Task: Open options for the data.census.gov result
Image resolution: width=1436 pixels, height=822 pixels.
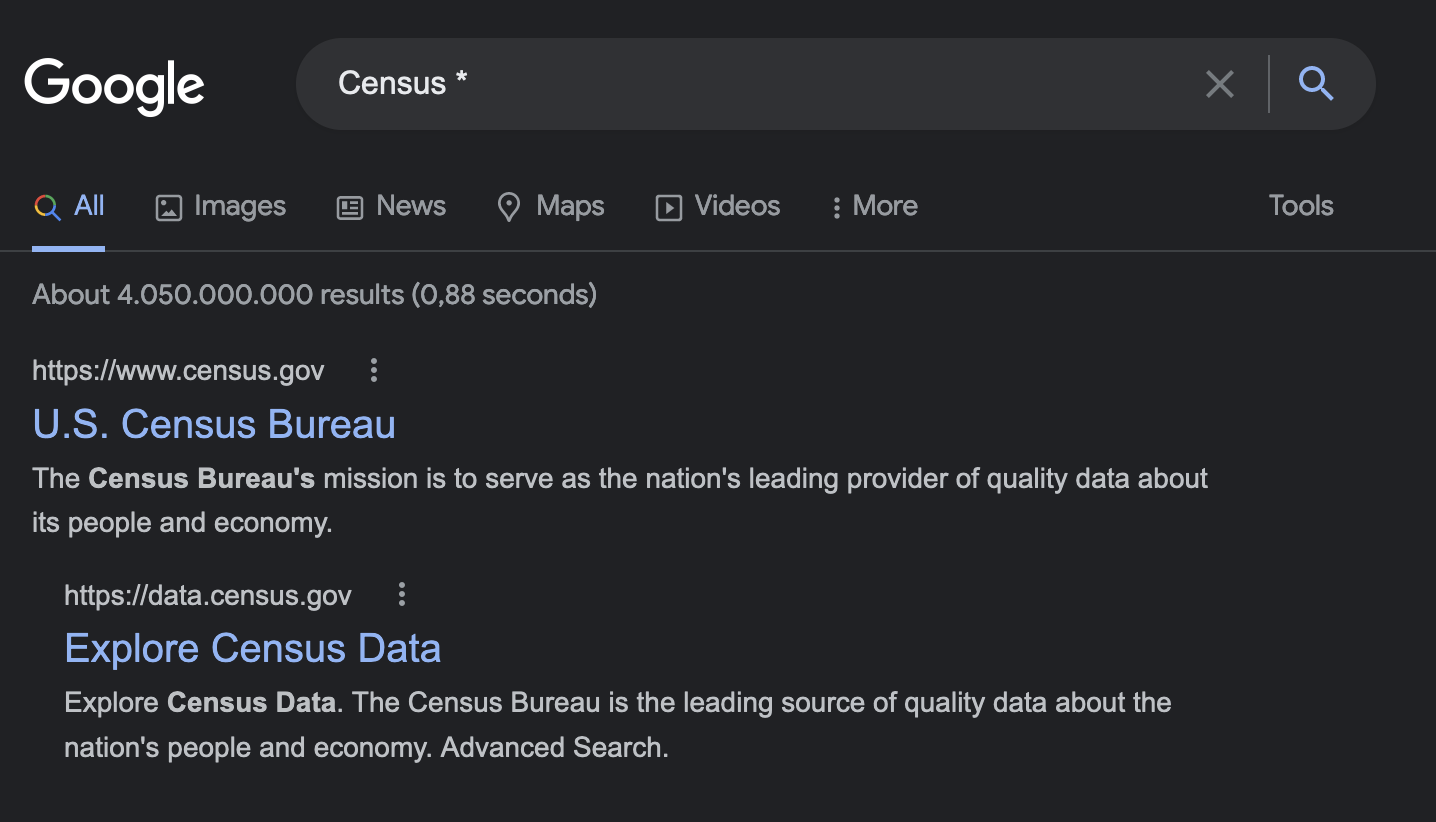Action: [401, 594]
